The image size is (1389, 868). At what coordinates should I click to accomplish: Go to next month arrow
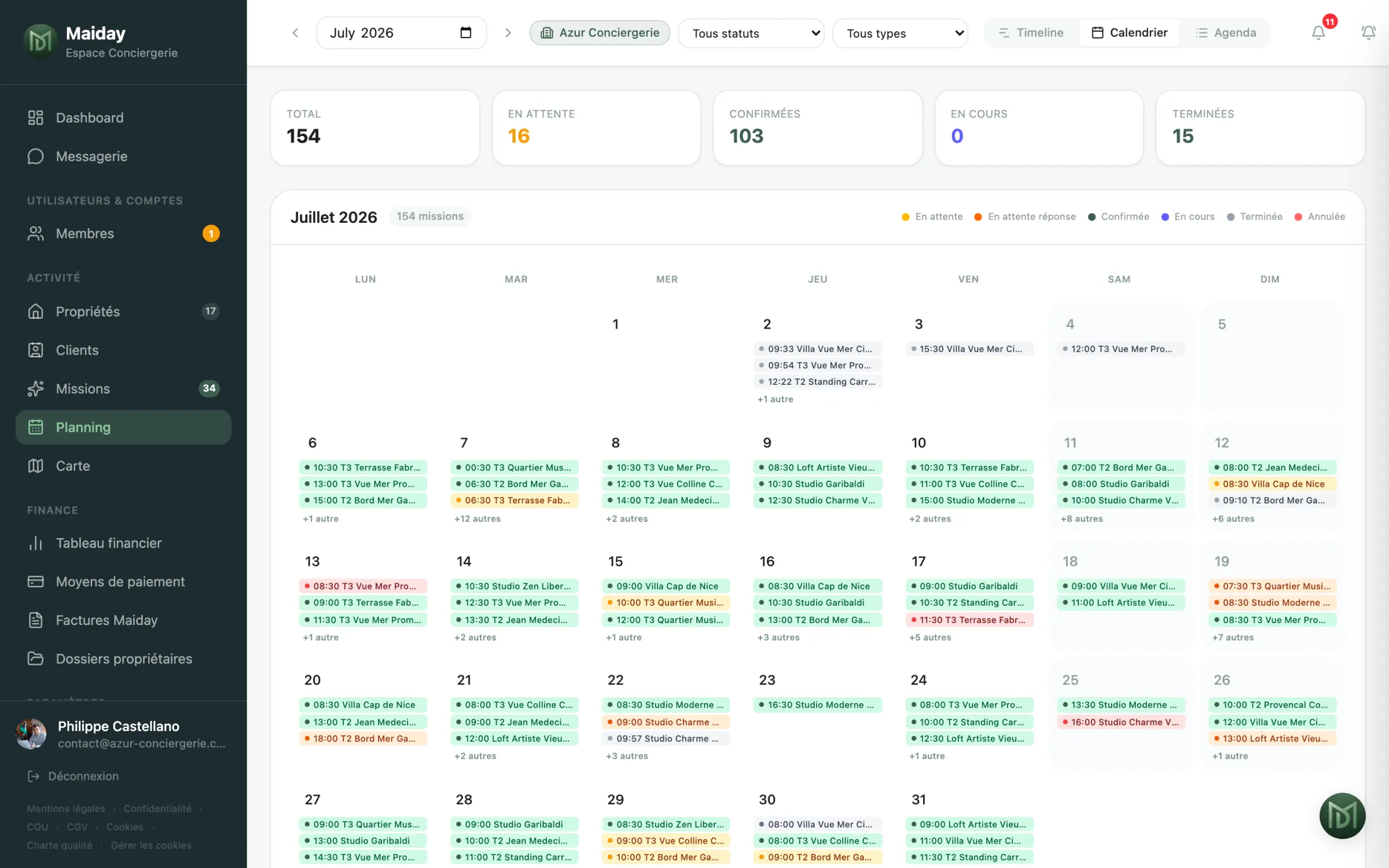tap(508, 33)
